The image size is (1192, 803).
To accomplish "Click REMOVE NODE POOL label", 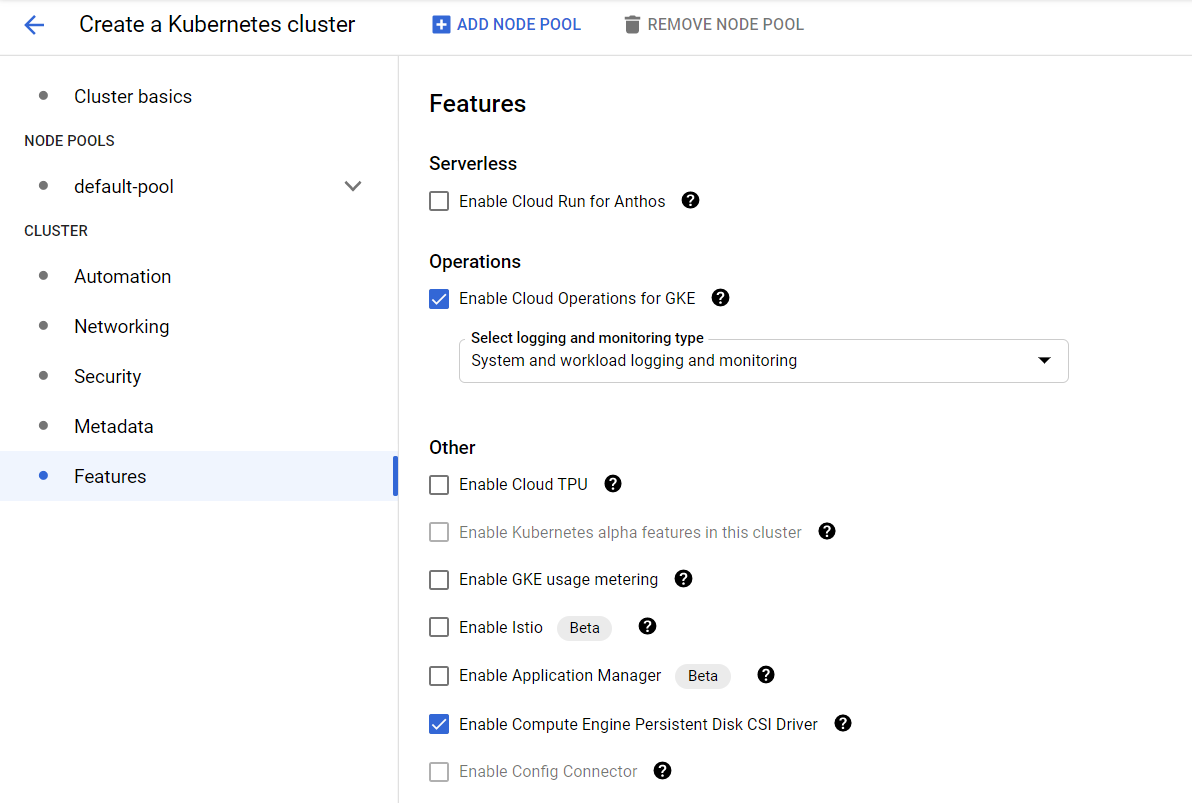I will (725, 24).
